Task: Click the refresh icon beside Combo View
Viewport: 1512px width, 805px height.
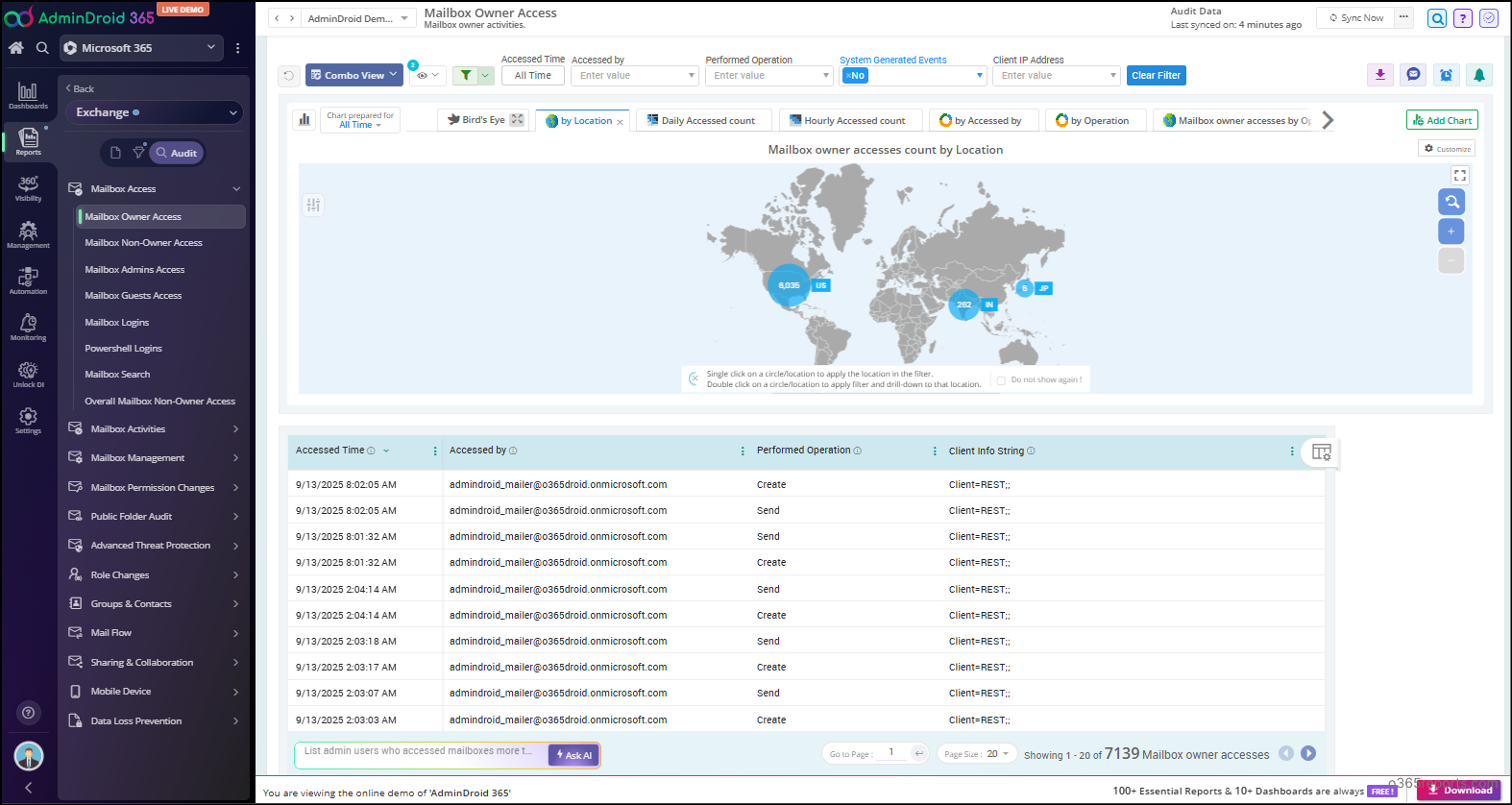Action: (x=288, y=75)
